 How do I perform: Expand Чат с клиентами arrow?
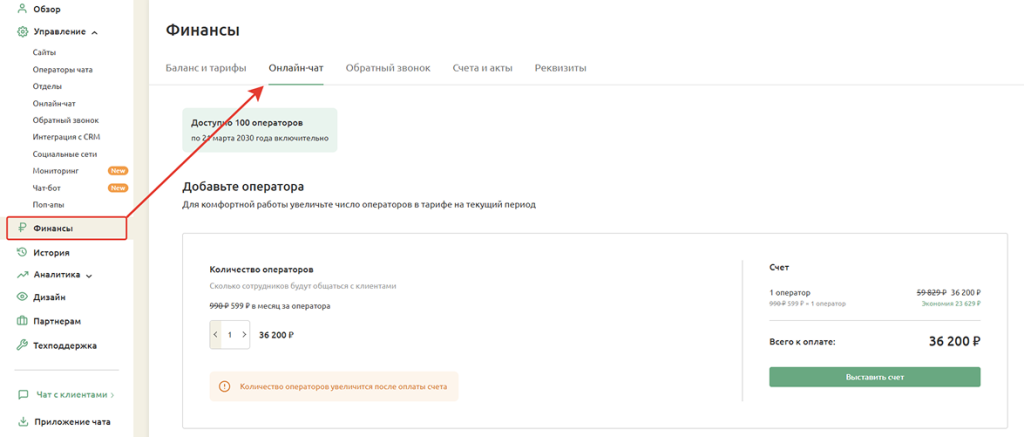pos(112,396)
